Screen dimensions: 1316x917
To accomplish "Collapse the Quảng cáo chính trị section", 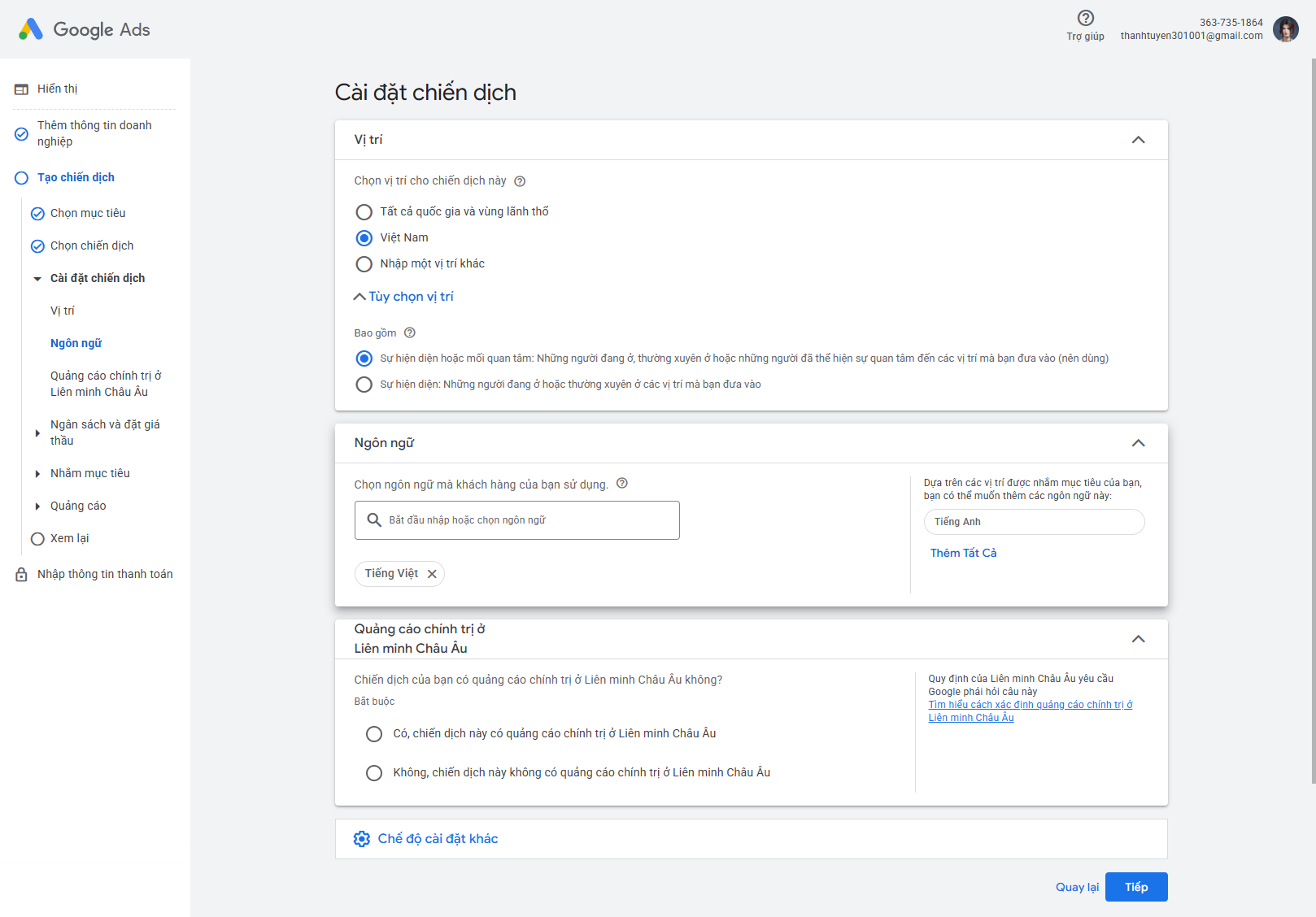I will 1139,639.
